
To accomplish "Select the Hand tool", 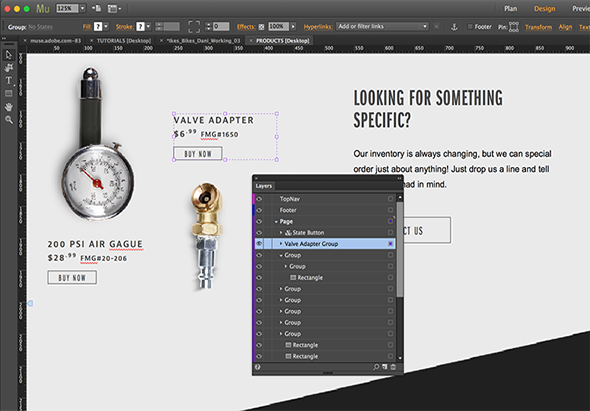I will (9, 107).
